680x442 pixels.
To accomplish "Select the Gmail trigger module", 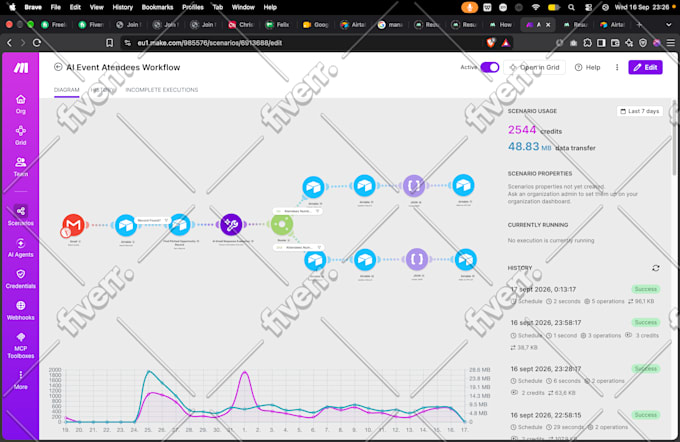I will pyautogui.click(x=73, y=224).
